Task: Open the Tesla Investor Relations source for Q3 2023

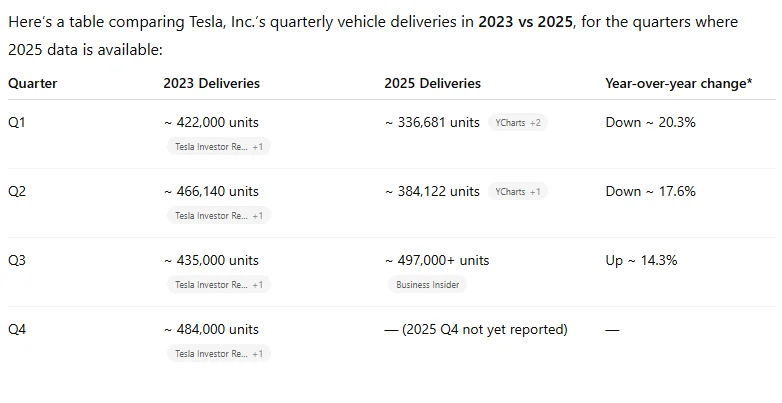Action: click(x=217, y=284)
